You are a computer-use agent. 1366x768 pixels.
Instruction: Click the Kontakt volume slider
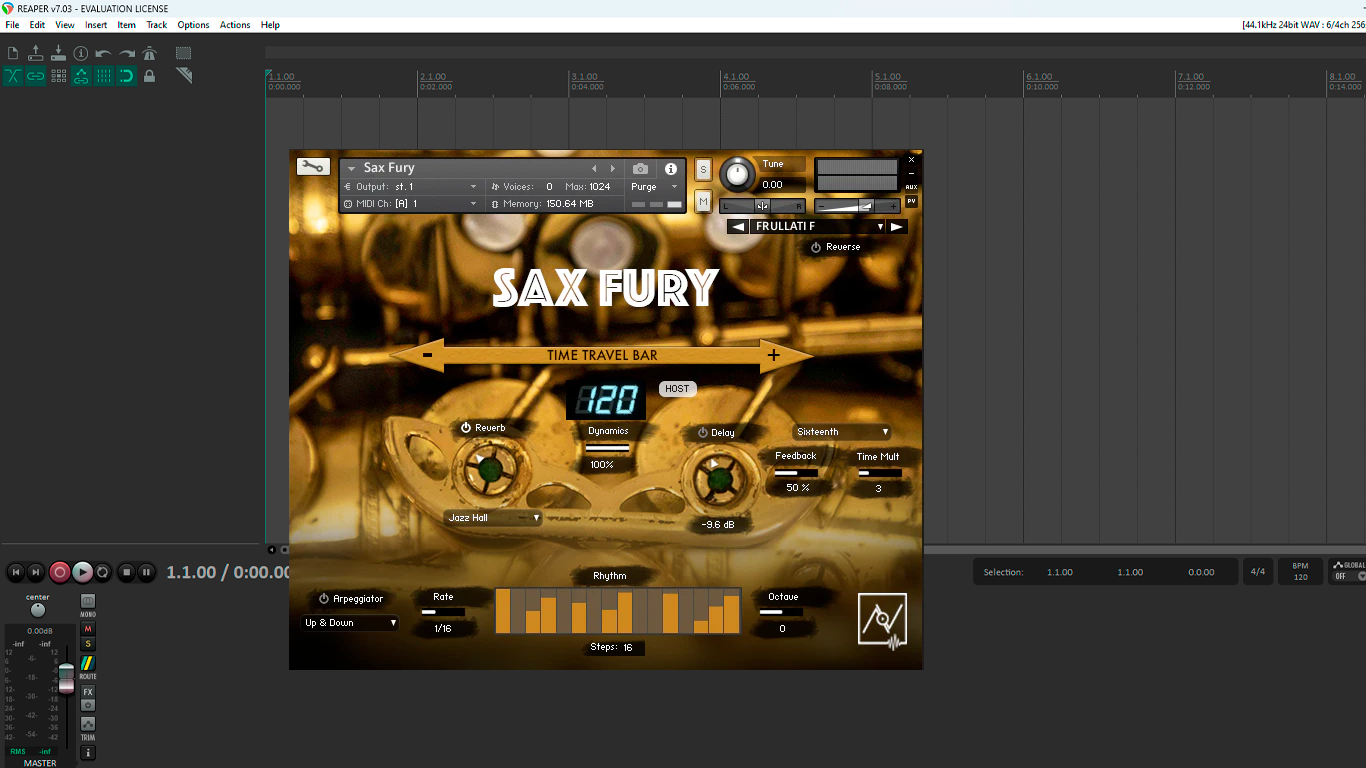pyautogui.click(x=857, y=206)
